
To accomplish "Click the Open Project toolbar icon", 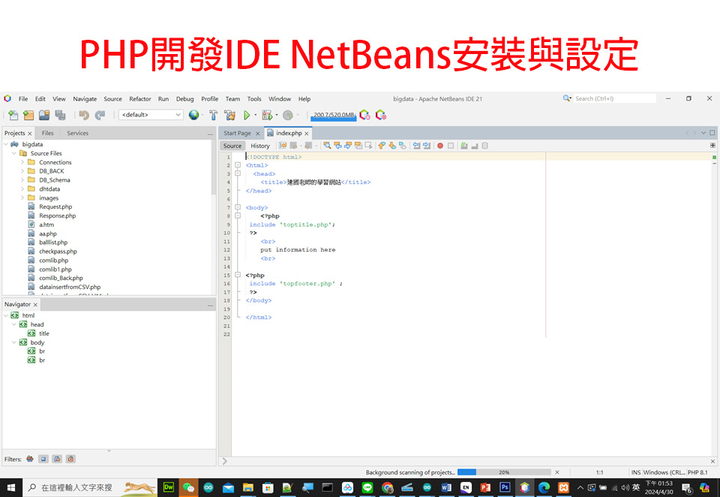I will (43, 115).
